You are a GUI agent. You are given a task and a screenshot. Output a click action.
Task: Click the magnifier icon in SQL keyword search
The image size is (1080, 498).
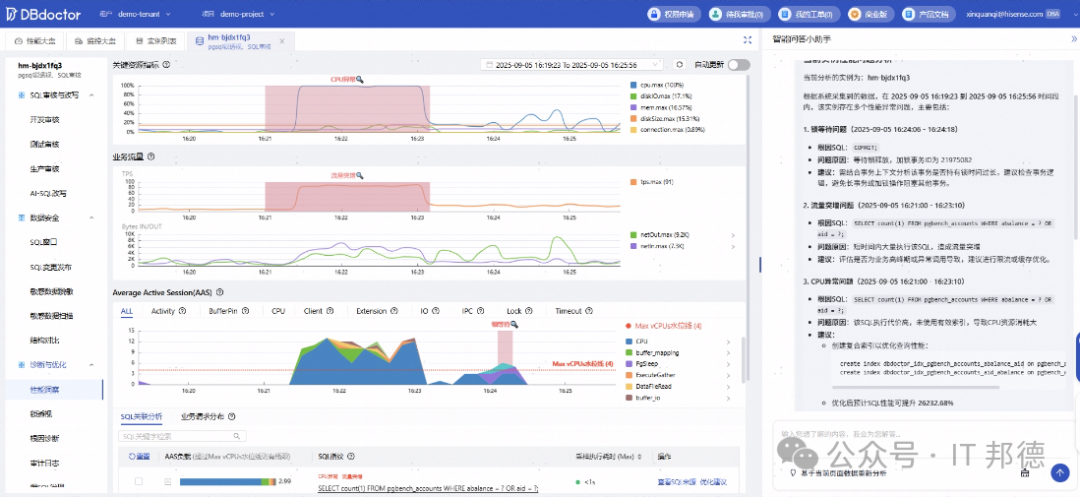pyautogui.click(x=236, y=436)
